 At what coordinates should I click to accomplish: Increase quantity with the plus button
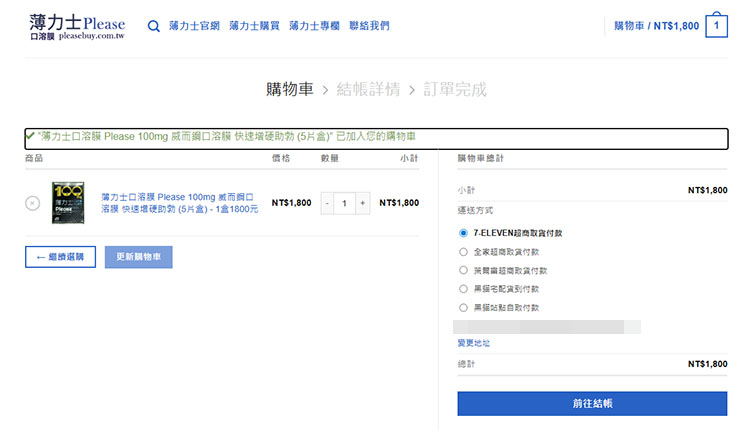click(363, 203)
